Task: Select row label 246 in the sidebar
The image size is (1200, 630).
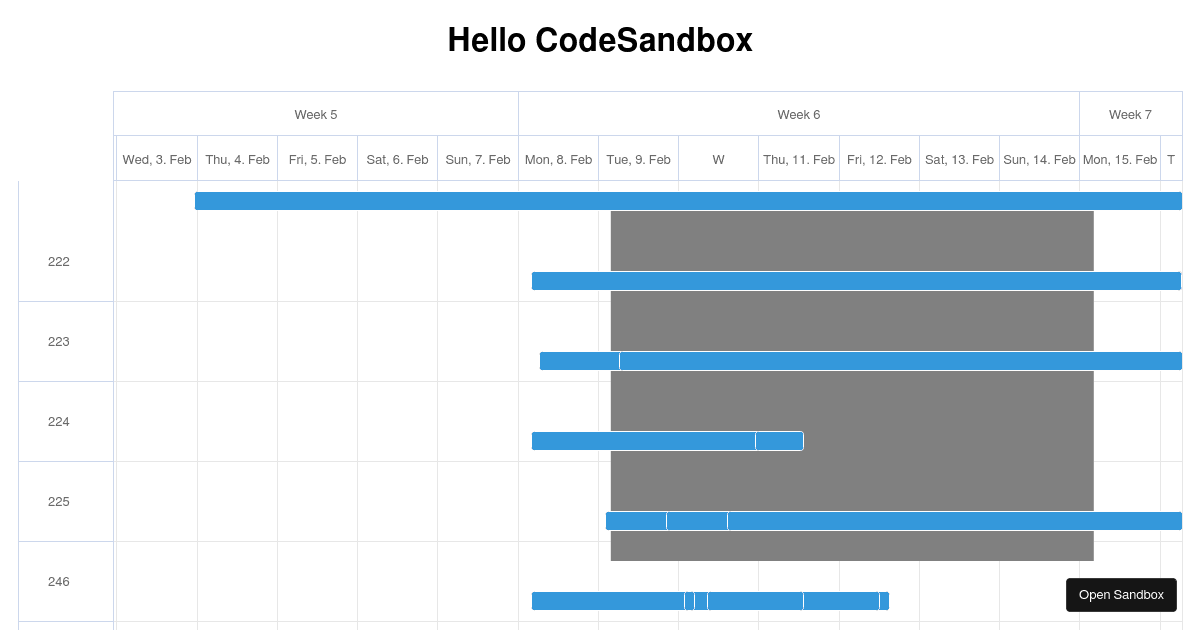Action: coord(59,581)
